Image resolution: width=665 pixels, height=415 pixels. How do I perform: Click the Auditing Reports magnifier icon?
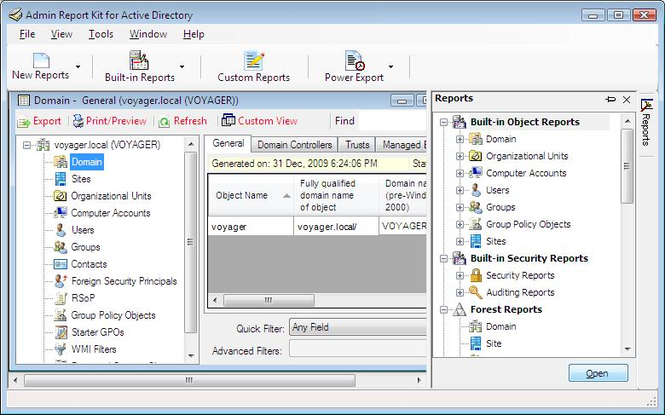click(x=475, y=292)
